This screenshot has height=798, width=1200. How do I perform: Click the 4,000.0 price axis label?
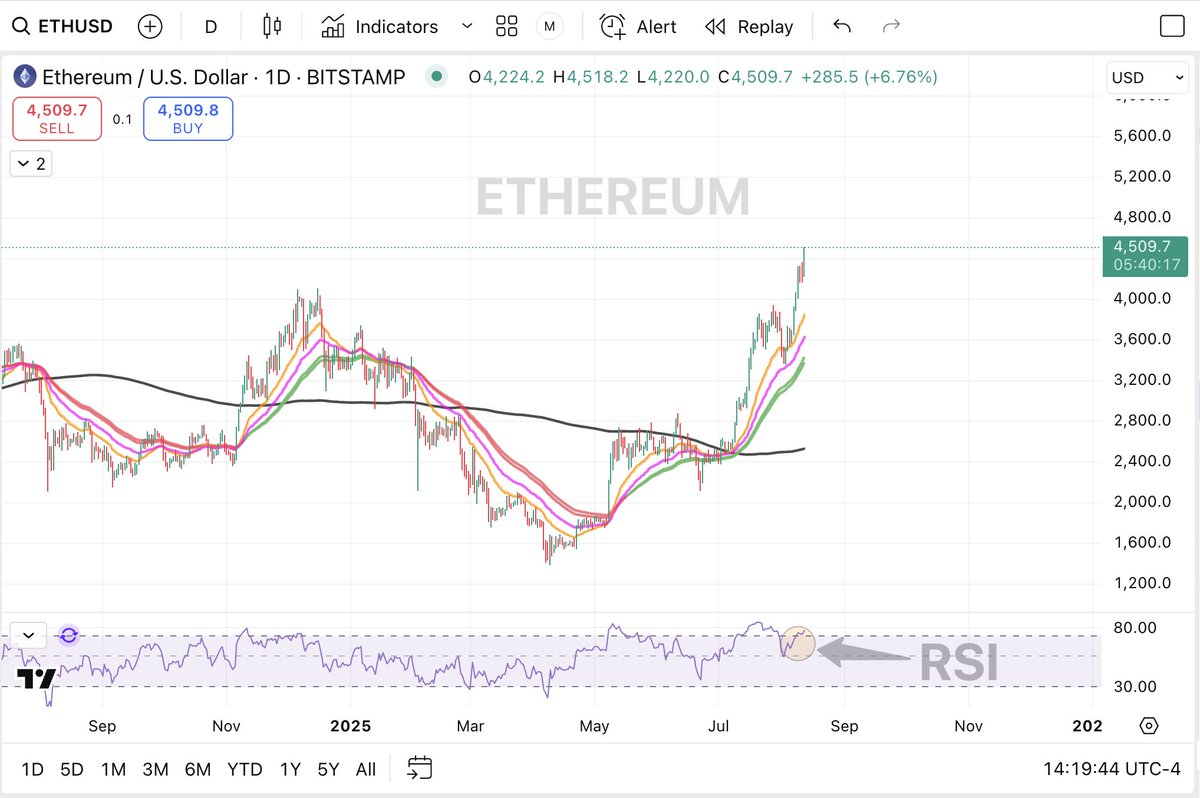pos(1142,298)
